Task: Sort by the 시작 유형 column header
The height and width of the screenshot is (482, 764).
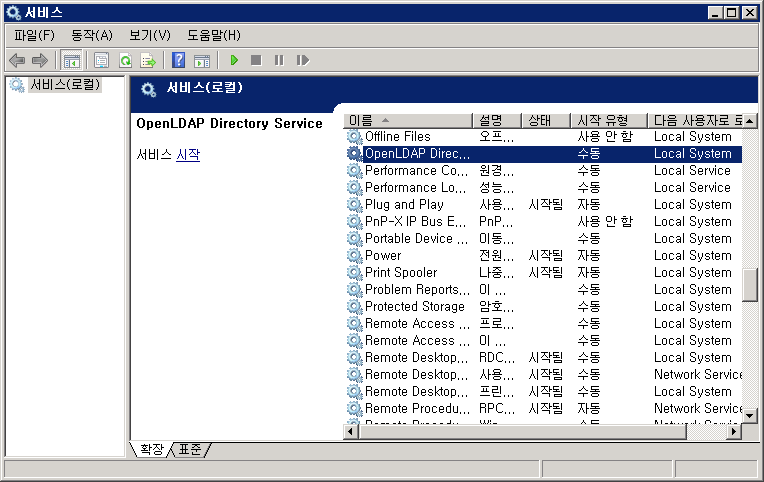Action: (609, 120)
